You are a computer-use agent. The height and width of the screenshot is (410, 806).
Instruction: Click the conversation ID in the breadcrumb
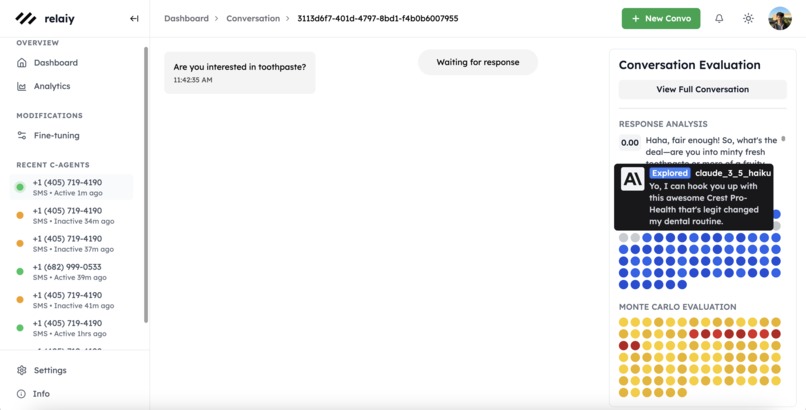378,18
